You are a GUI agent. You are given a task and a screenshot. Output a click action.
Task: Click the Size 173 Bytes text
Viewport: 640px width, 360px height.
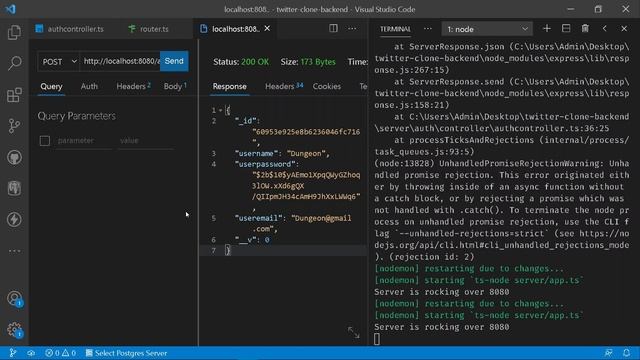click(x=308, y=62)
